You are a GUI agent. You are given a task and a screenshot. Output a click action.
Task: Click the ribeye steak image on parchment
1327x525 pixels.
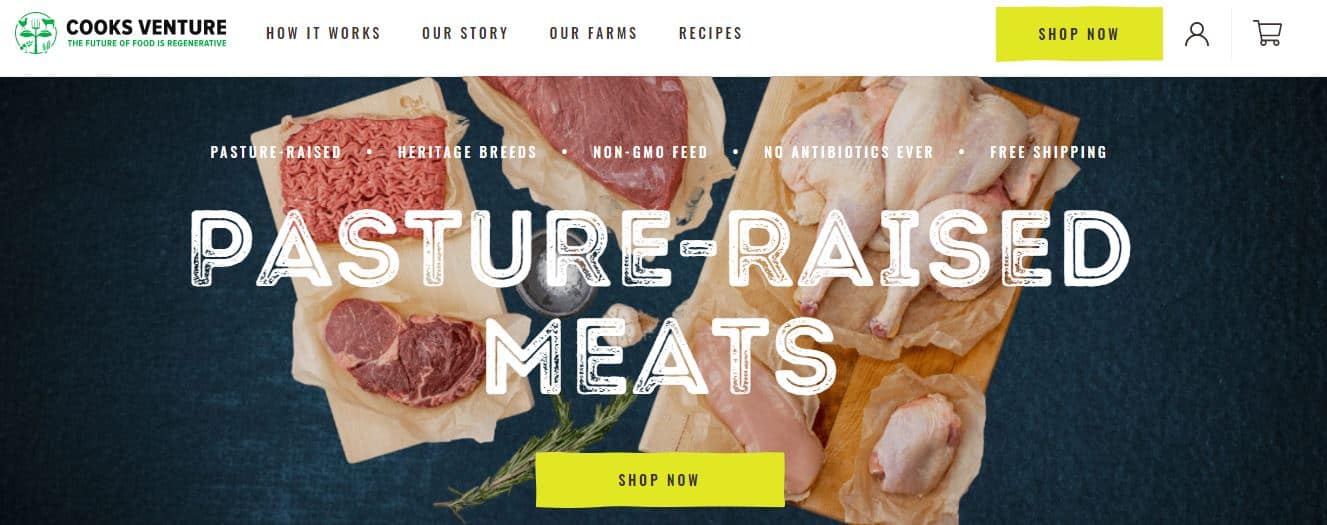click(404, 350)
